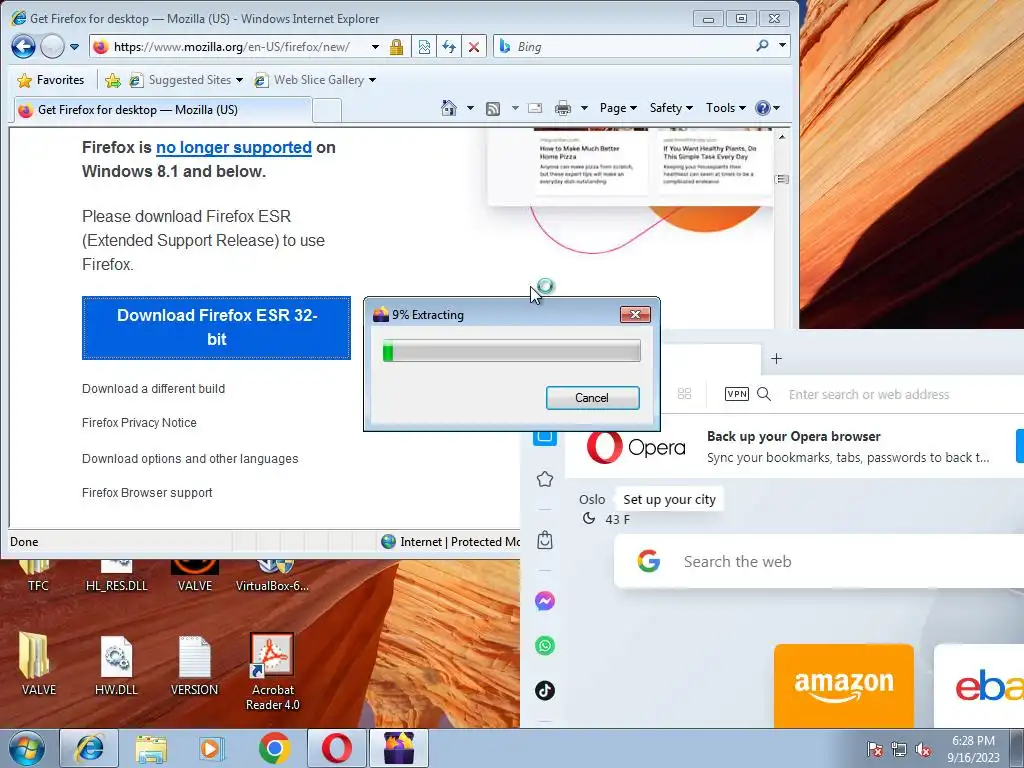Screen dimensions: 1024x768
Task: Click 'Download options and other languages' link
Action: pos(190,458)
